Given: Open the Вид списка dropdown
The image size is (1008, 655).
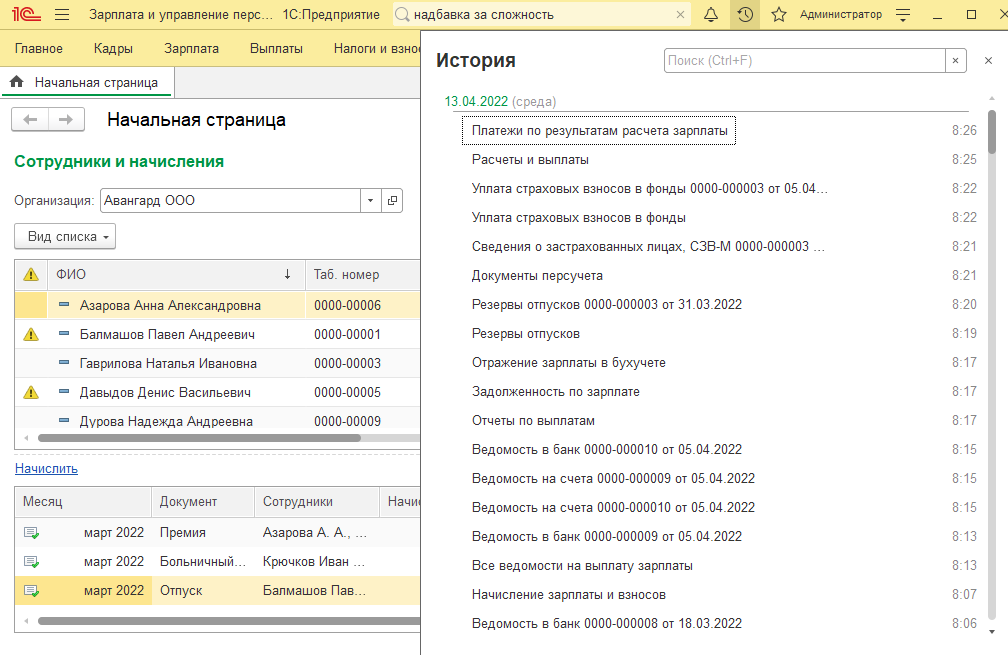Looking at the screenshot, I should coord(65,237).
